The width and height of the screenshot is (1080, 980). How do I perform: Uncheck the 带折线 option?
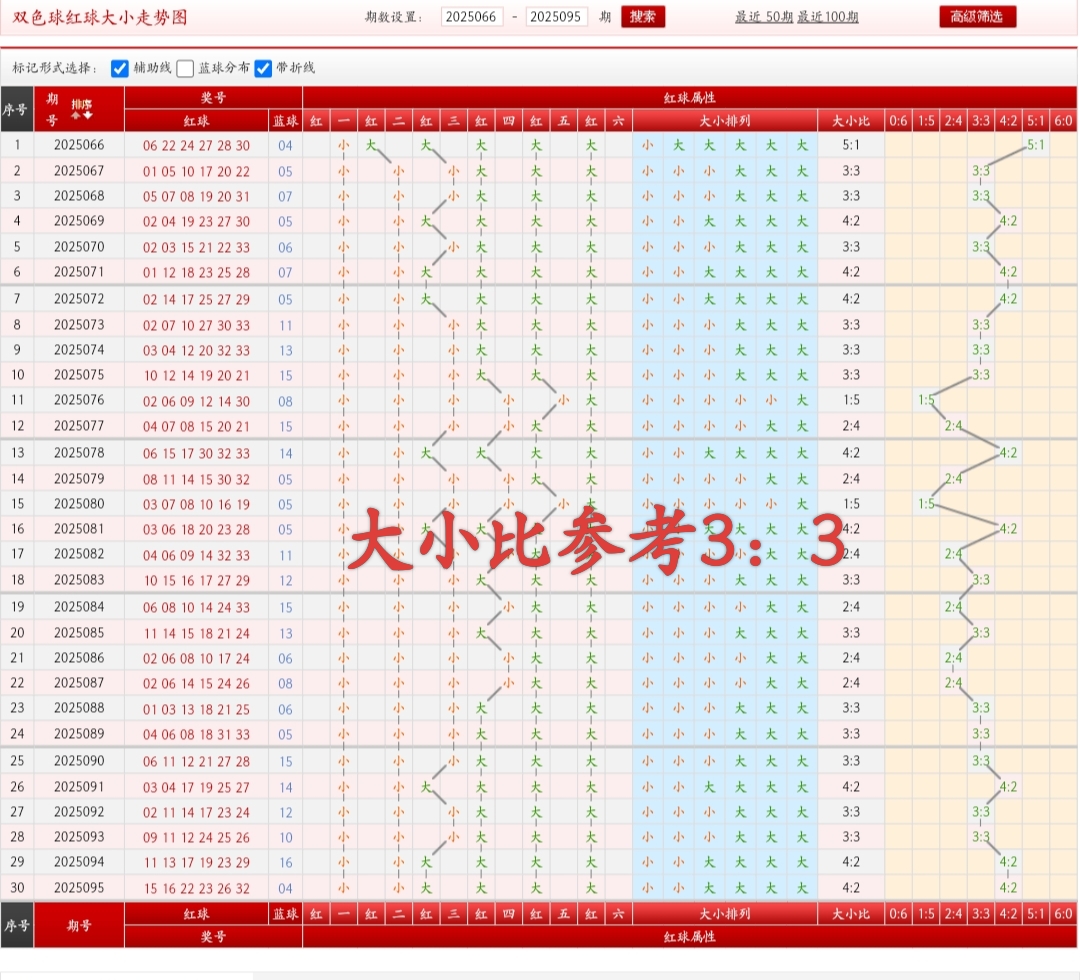[x=263, y=68]
